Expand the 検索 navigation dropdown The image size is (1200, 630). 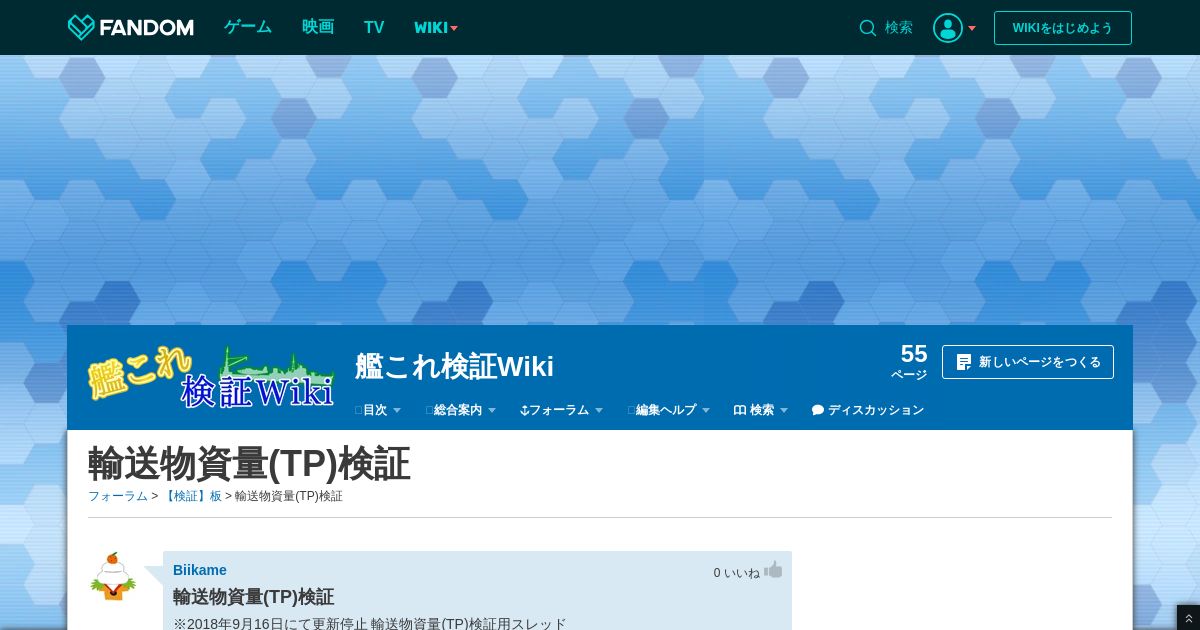coord(761,410)
